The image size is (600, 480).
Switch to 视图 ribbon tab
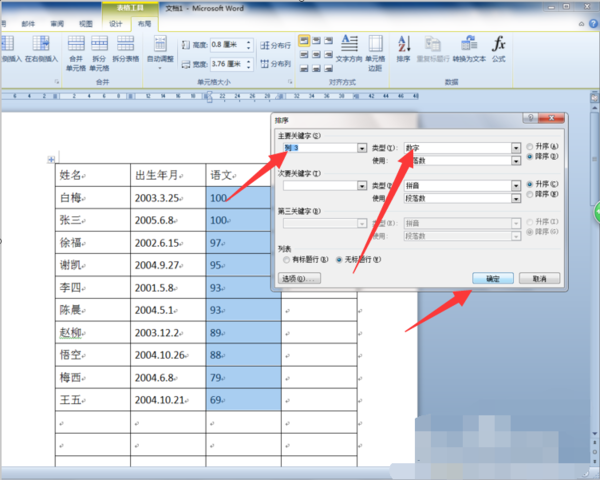[86, 24]
